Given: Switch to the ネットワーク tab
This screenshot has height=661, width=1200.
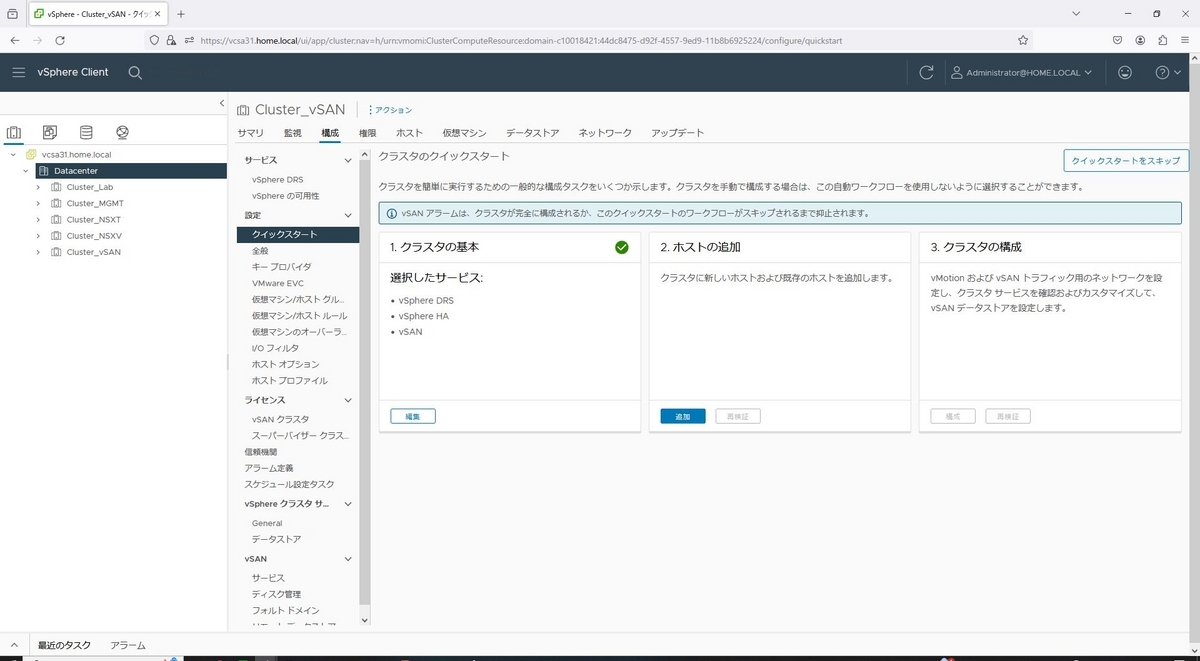Looking at the screenshot, I should pos(605,133).
